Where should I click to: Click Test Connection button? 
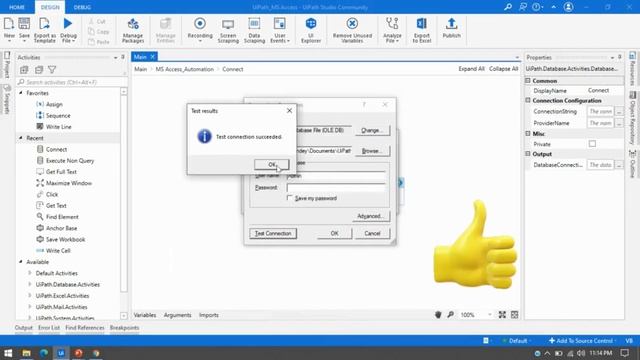(x=273, y=233)
